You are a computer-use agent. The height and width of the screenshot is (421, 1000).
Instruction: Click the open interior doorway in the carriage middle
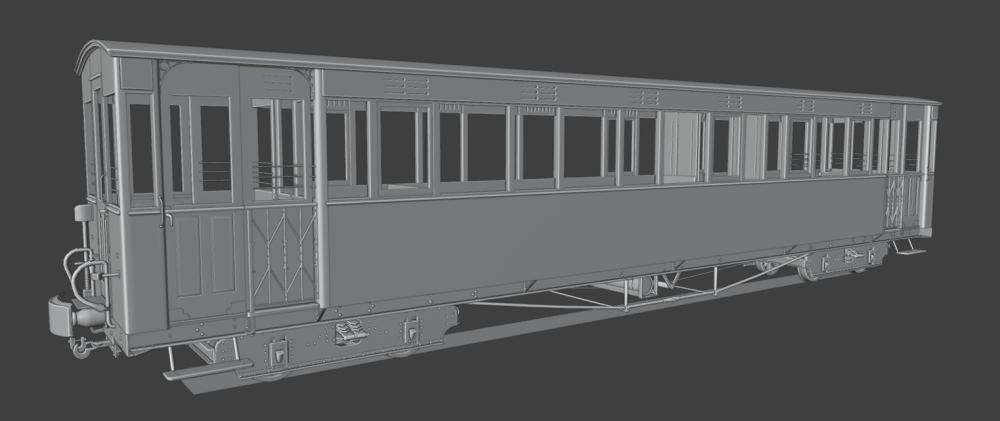pos(681,147)
